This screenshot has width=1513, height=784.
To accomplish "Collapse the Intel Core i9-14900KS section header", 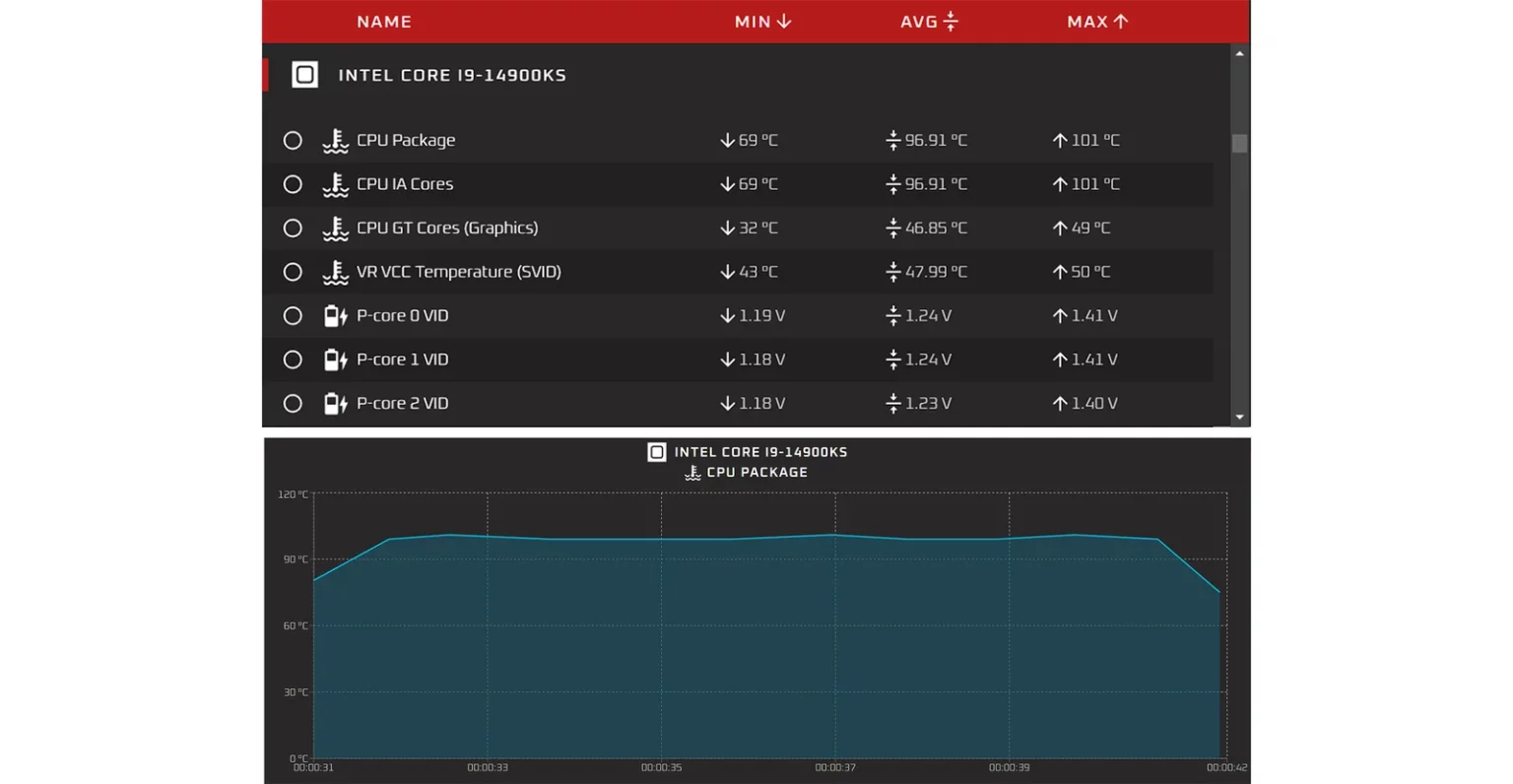I will click(452, 75).
